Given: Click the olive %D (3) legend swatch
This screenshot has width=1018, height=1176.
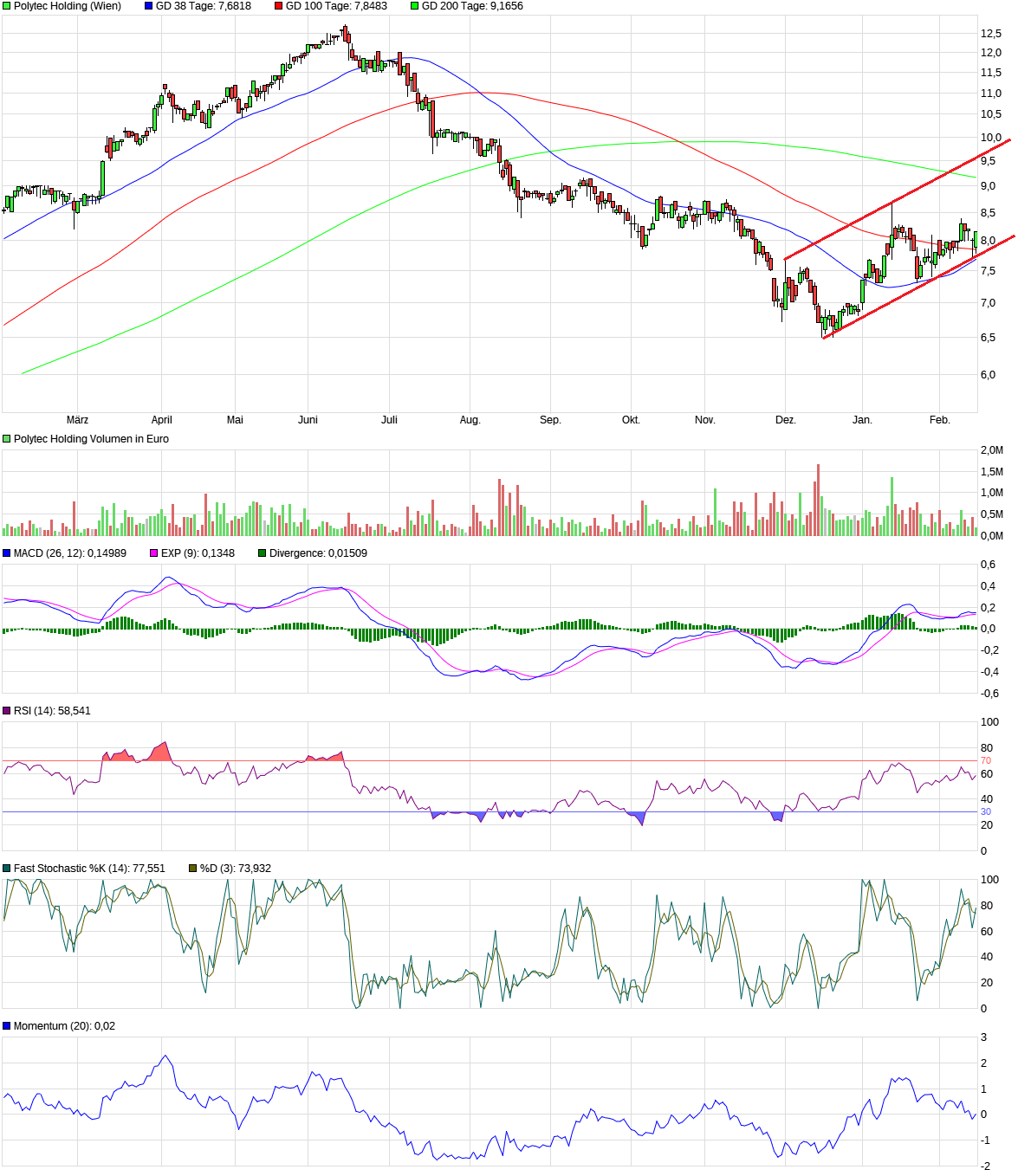Looking at the screenshot, I should (x=193, y=869).
